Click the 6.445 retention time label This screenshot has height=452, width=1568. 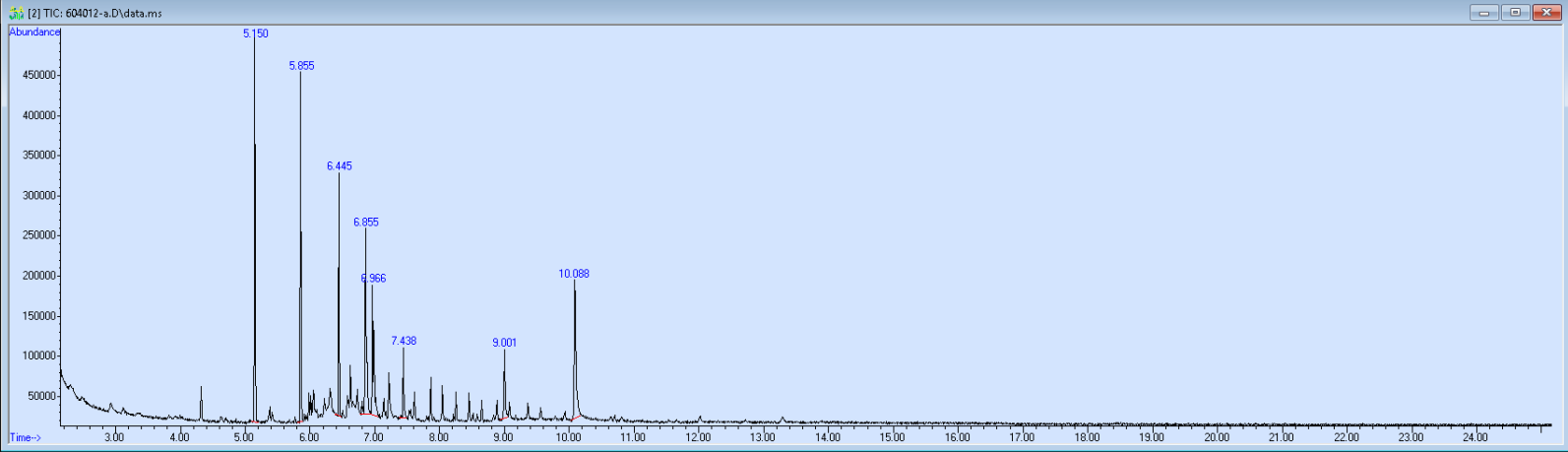point(339,166)
